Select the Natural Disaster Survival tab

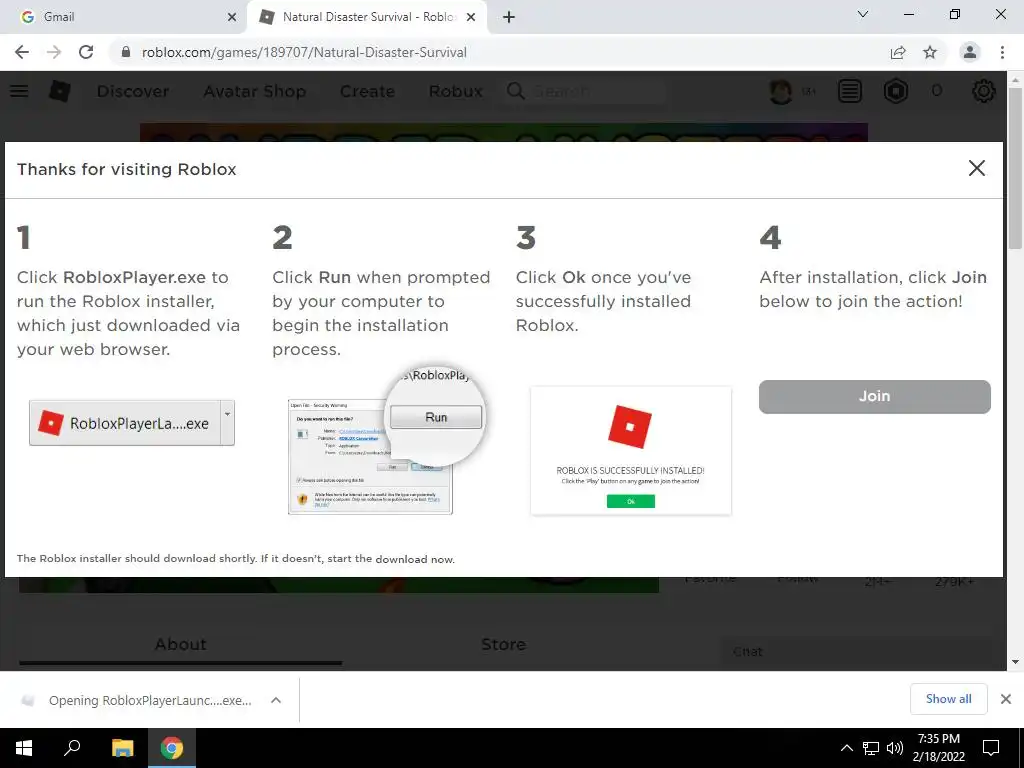pyautogui.click(x=369, y=17)
